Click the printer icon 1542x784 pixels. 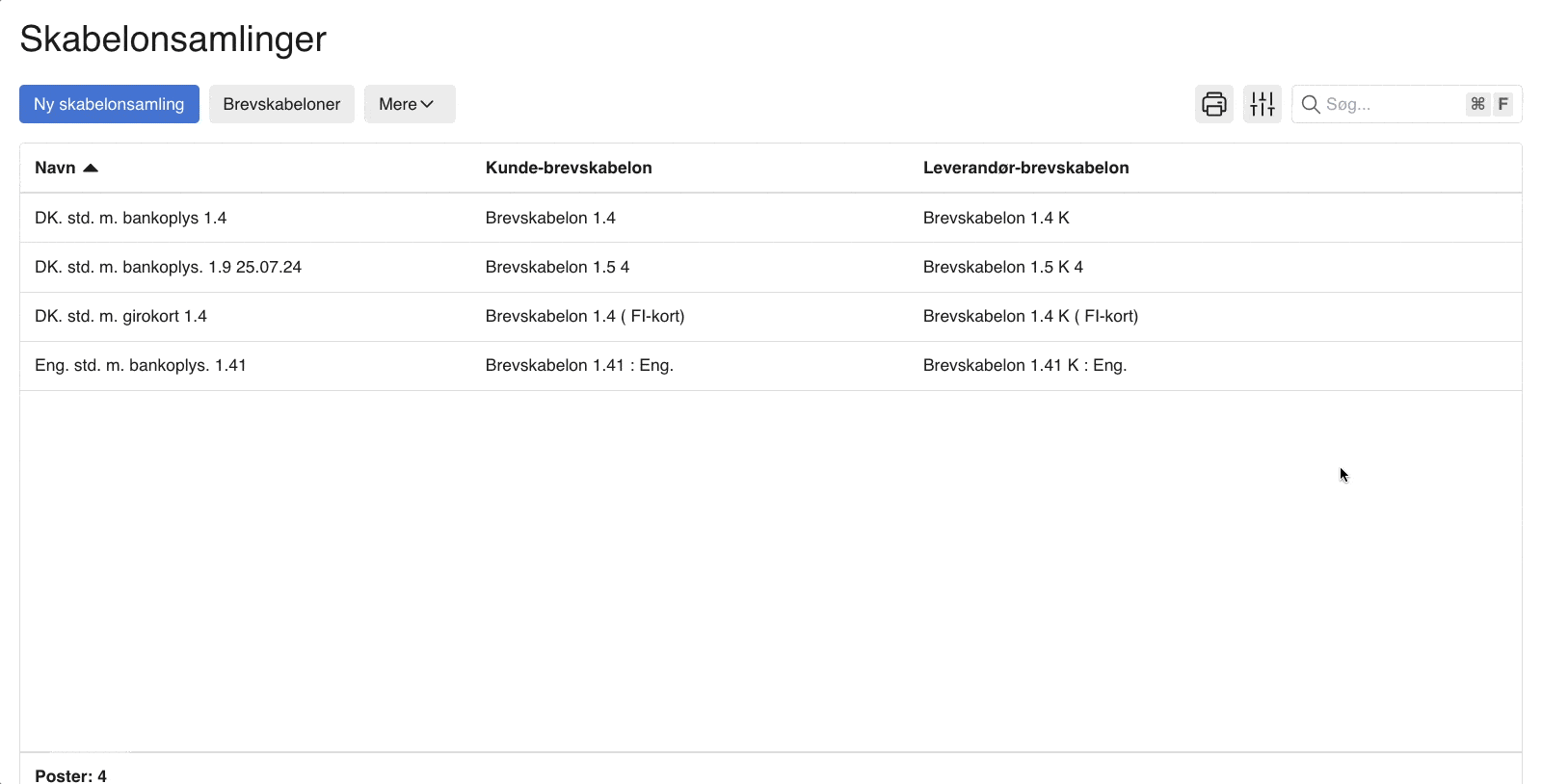tap(1213, 104)
